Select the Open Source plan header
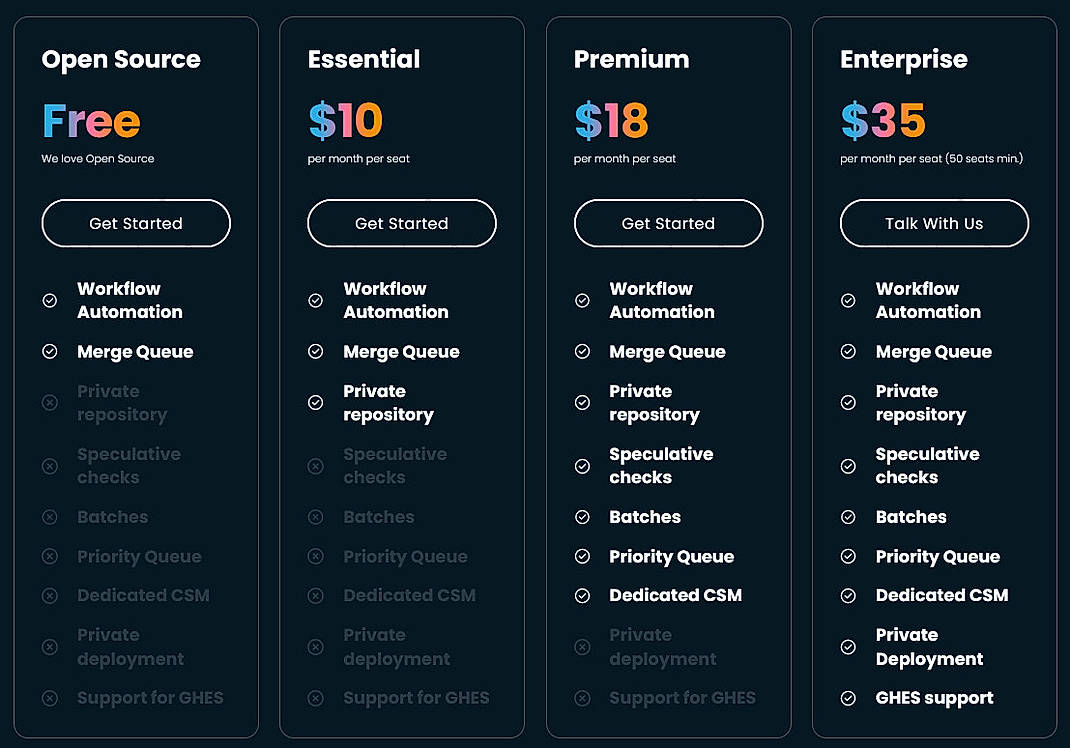Viewport: 1070px width, 748px height. (x=120, y=60)
